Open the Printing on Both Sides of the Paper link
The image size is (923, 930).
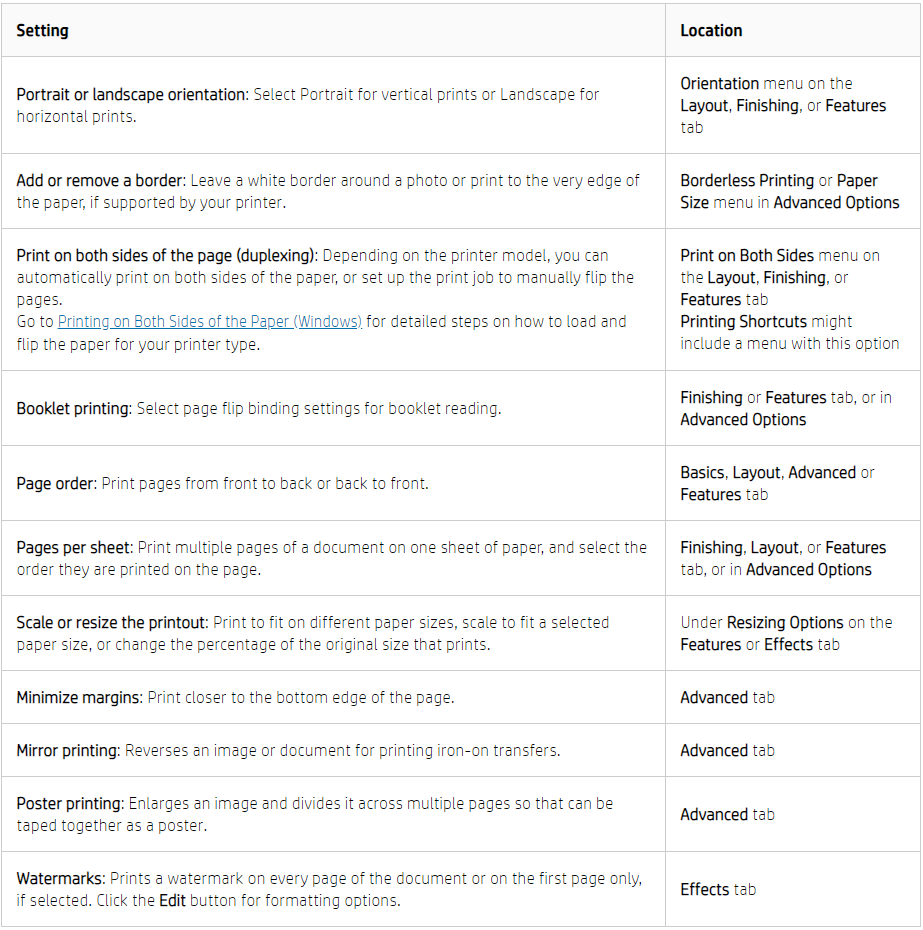[x=210, y=322]
